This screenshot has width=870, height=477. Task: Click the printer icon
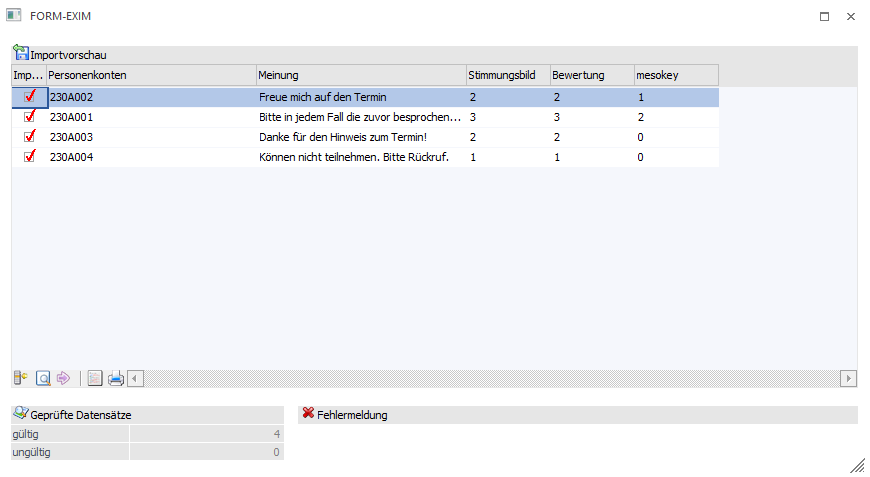(x=116, y=378)
